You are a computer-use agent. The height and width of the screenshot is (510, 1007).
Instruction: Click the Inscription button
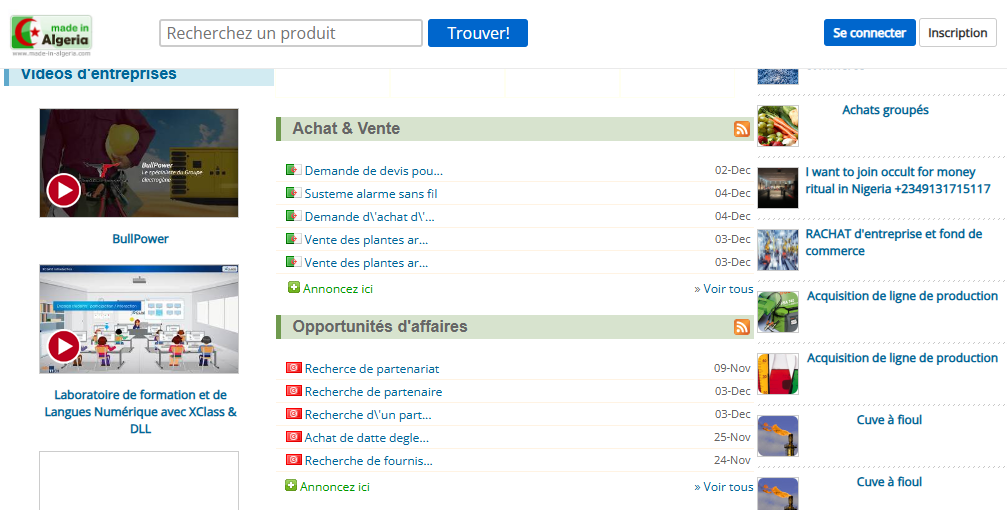[x=958, y=33]
